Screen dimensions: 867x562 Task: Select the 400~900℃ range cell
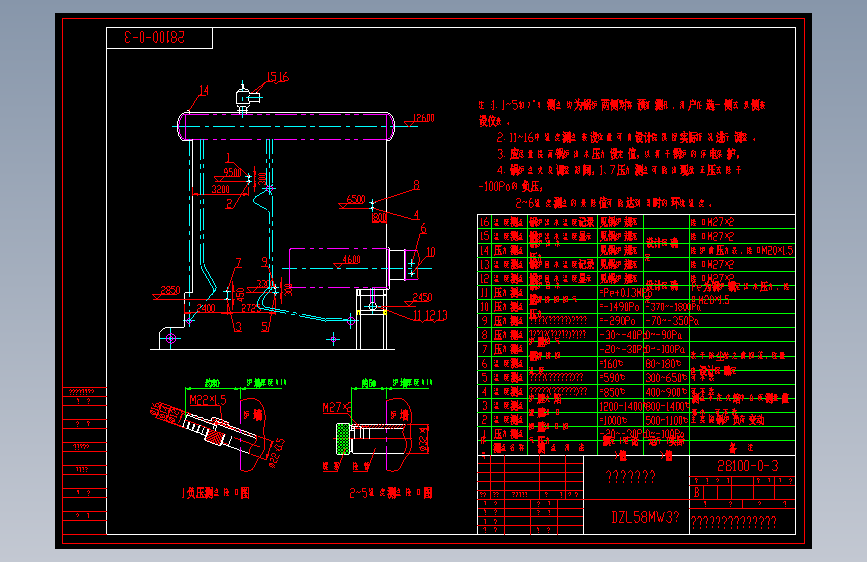[666, 392]
